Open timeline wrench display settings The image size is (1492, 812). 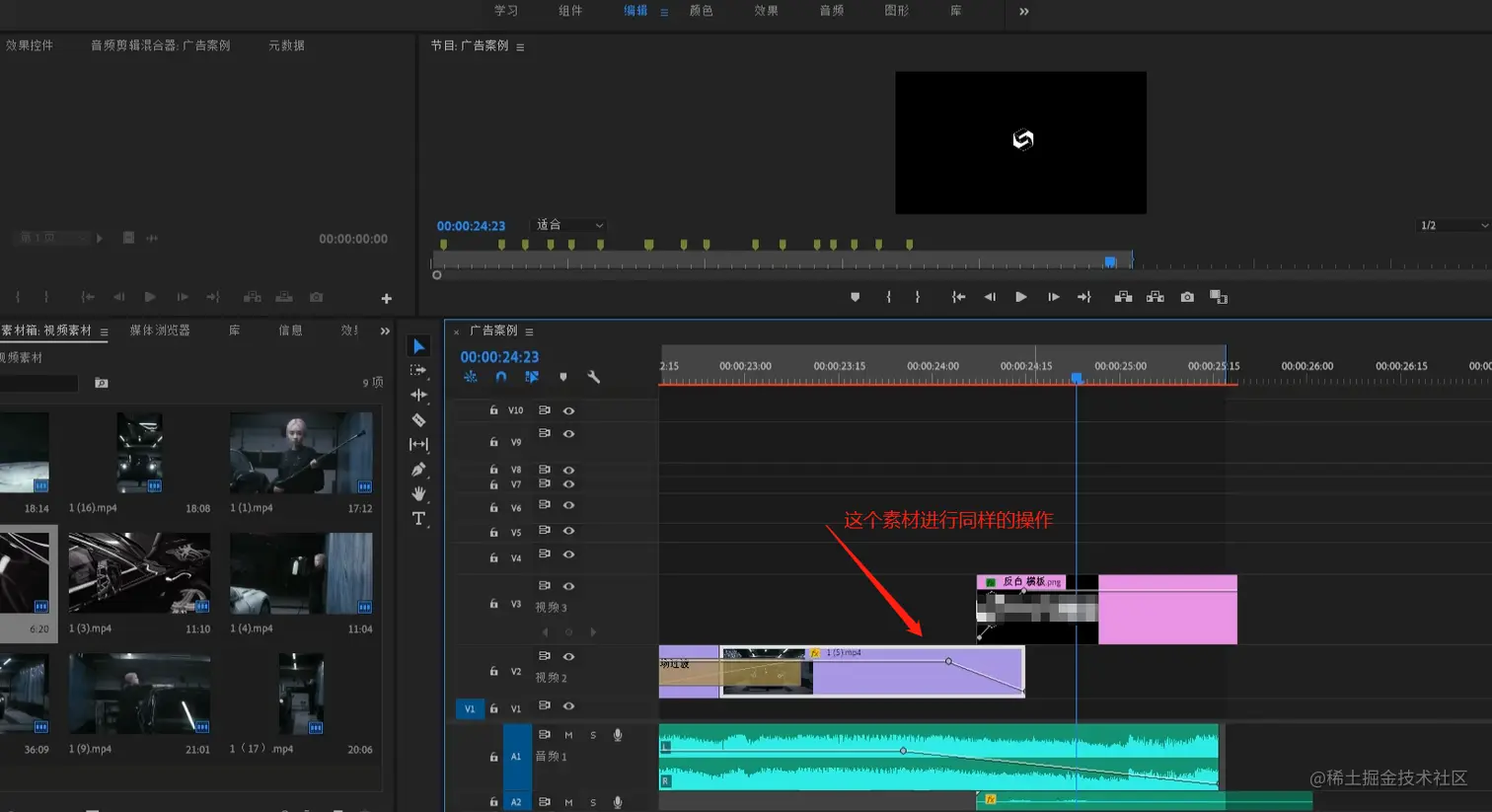point(593,377)
